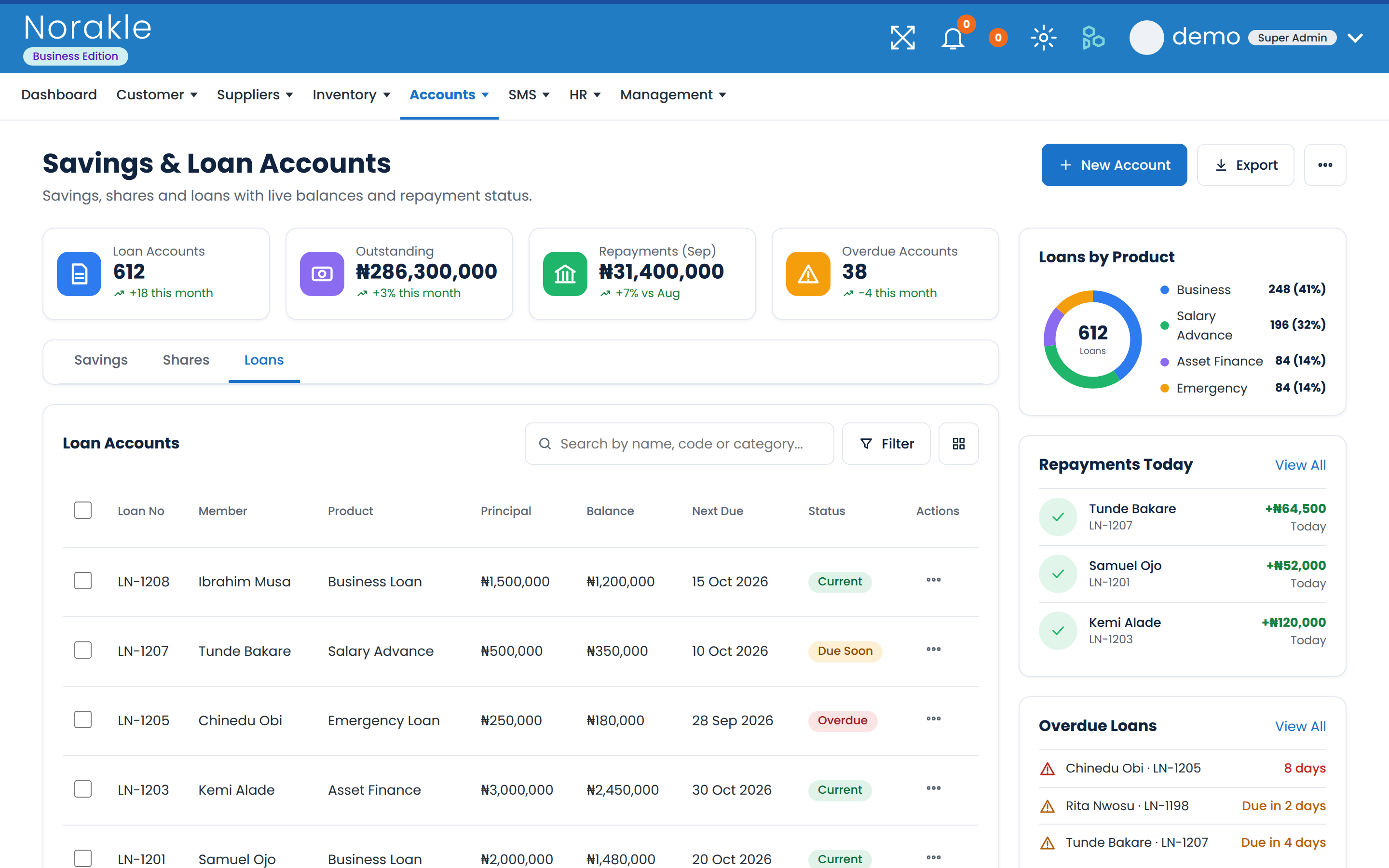The width and height of the screenshot is (1389, 868).
Task: Click green check icon beside Samuel Ojo repayment
Action: click(1058, 573)
